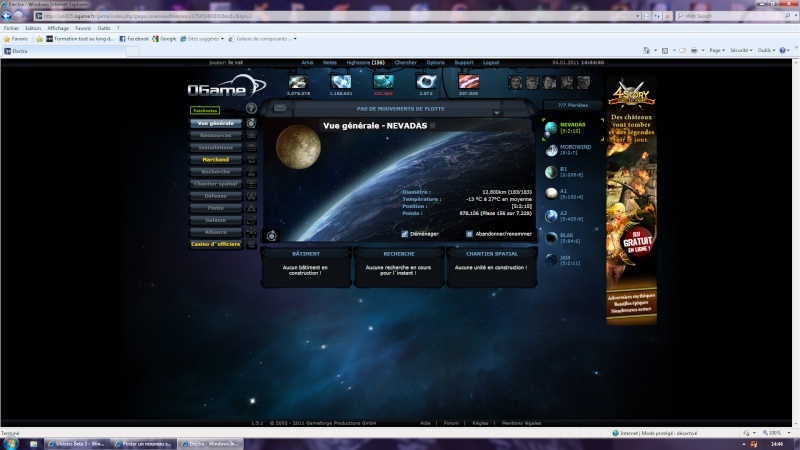Click the moon shortcut icon in the planet view corner
The height and width of the screenshot is (450, 800).
click(271, 235)
